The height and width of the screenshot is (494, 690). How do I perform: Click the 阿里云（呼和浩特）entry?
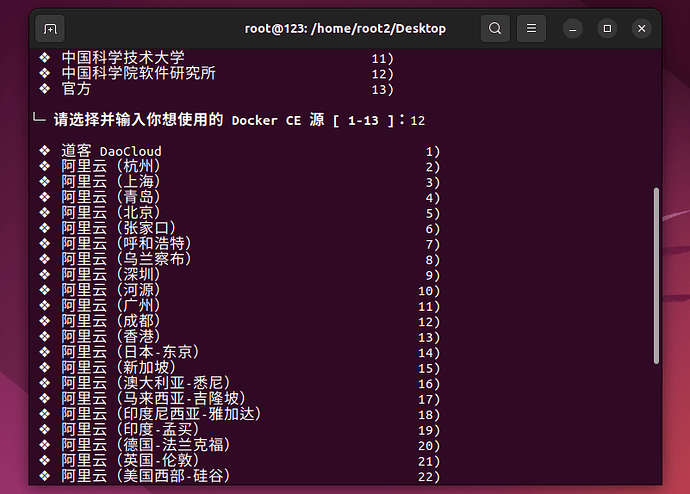pos(127,244)
